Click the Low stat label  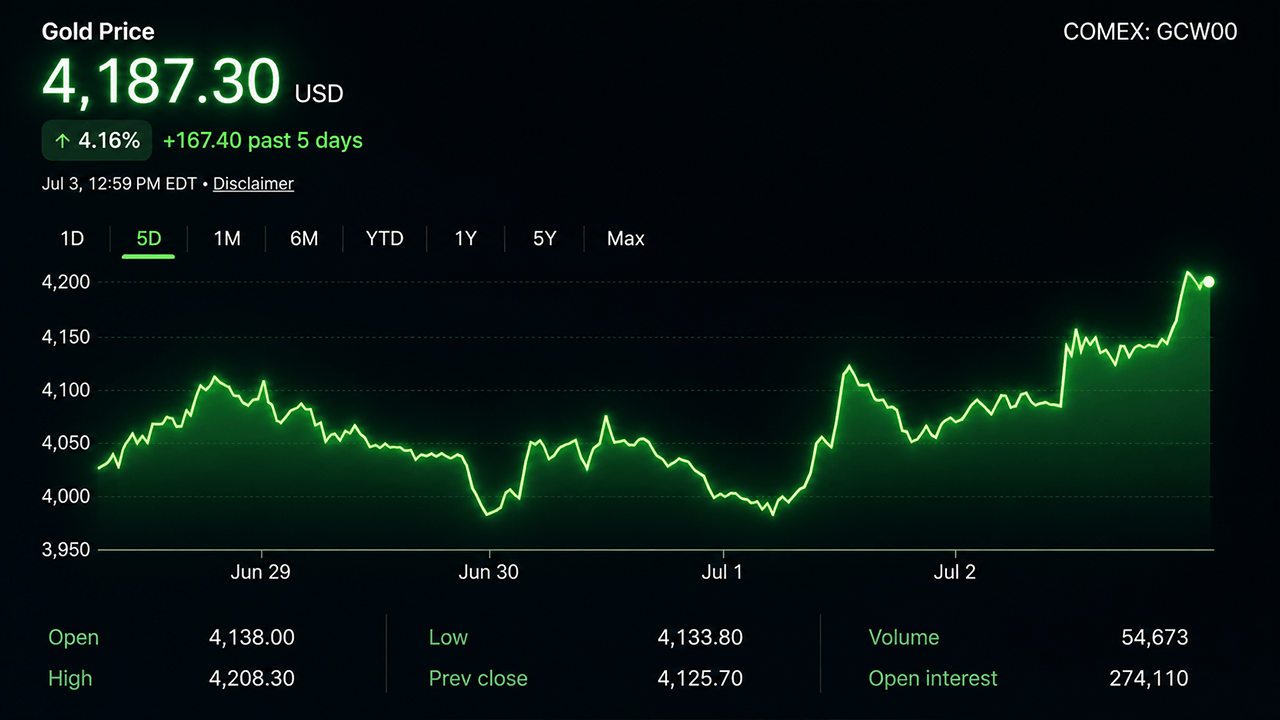click(x=448, y=638)
